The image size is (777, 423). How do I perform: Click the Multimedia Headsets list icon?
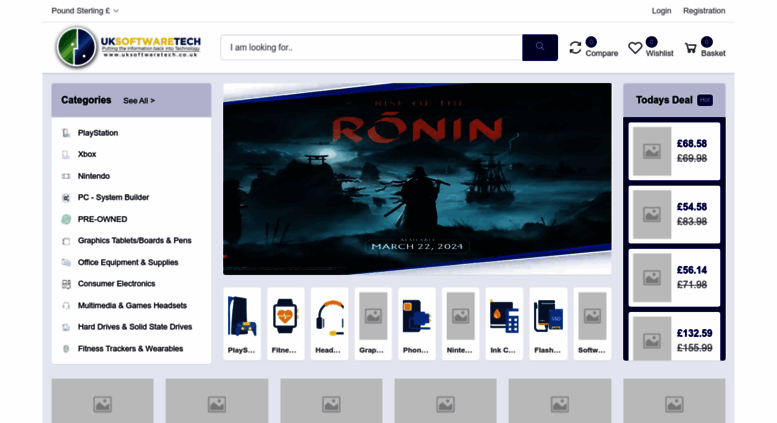point(66,306)
